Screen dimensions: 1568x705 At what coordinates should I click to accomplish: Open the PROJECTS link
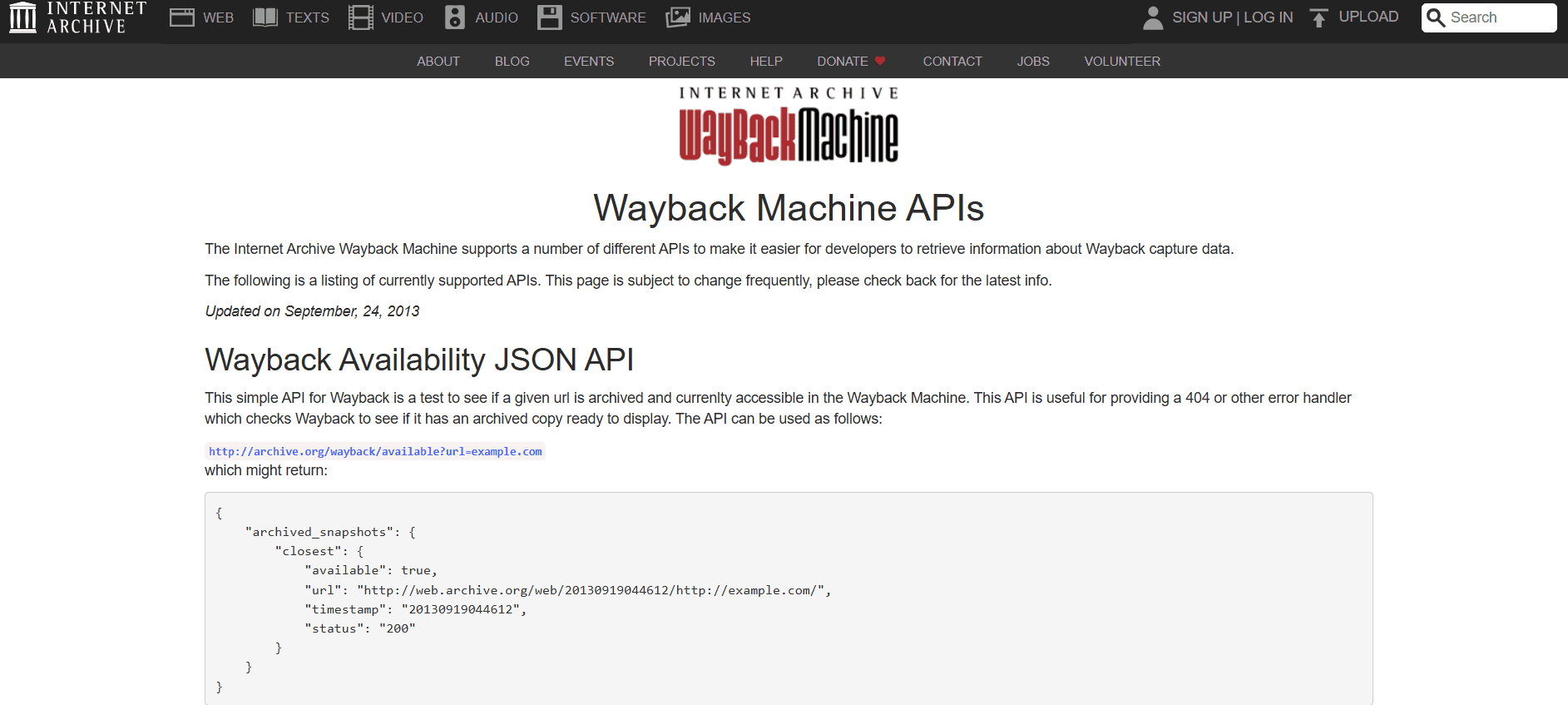(x=682, y=61)
